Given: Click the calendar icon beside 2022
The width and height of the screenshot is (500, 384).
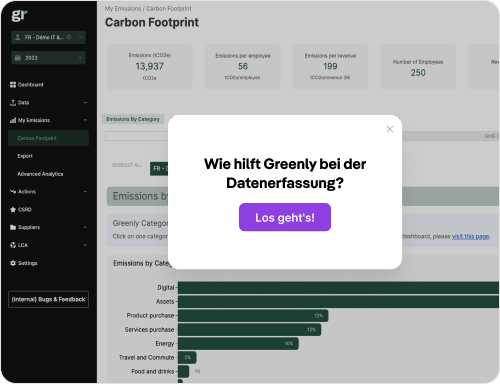Looking at the screenshot, I should [x=18, y=58].
